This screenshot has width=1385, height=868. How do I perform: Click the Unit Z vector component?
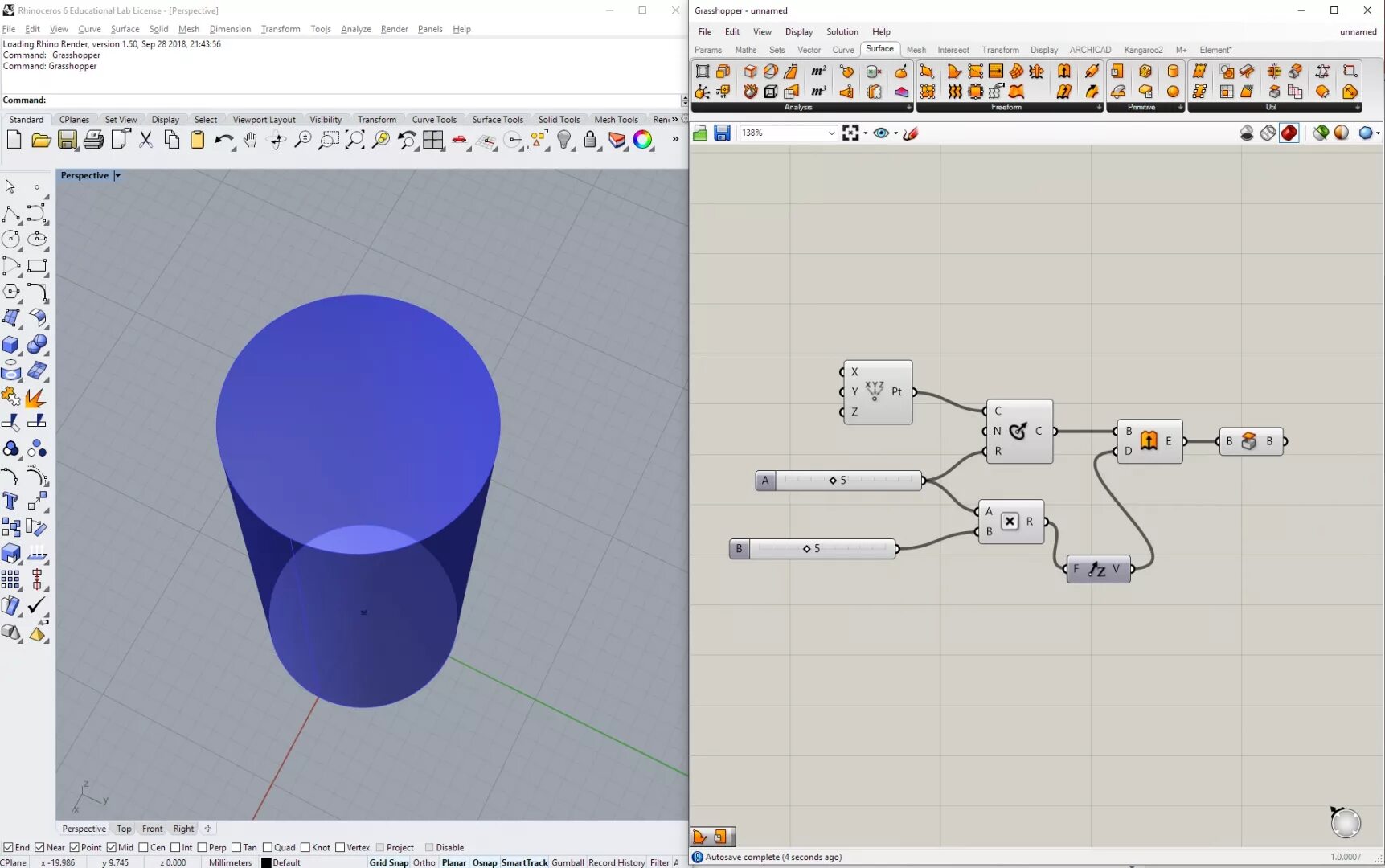click(x=1098, y=569)
